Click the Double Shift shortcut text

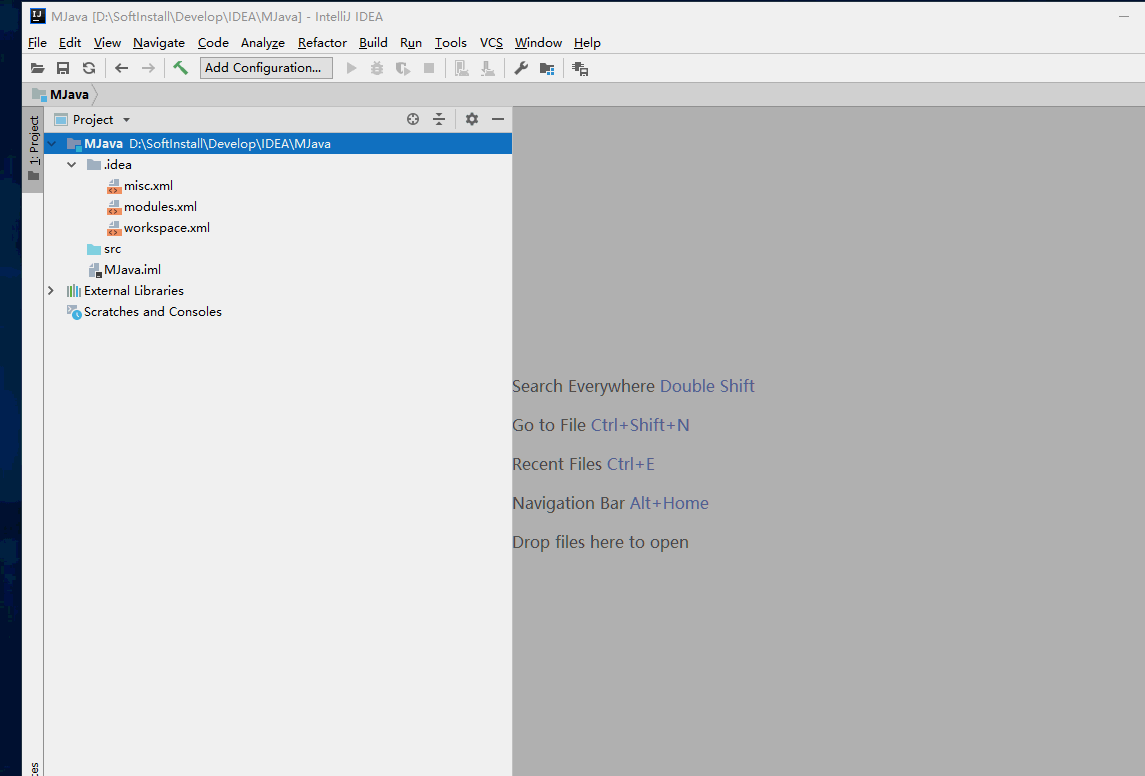click(x=707, y=386)
